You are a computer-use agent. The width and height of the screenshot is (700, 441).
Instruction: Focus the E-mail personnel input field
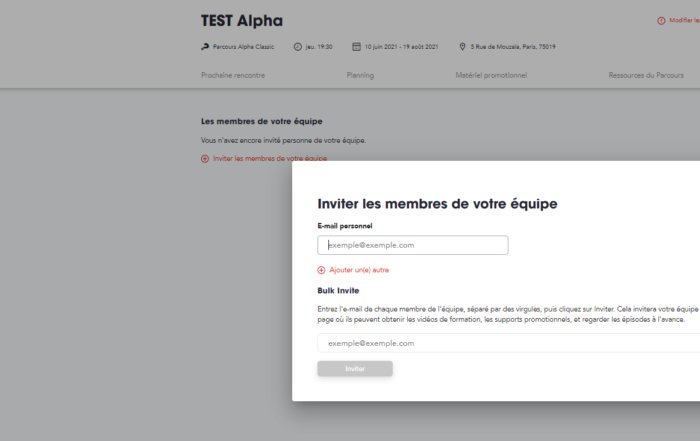[413, 245]
